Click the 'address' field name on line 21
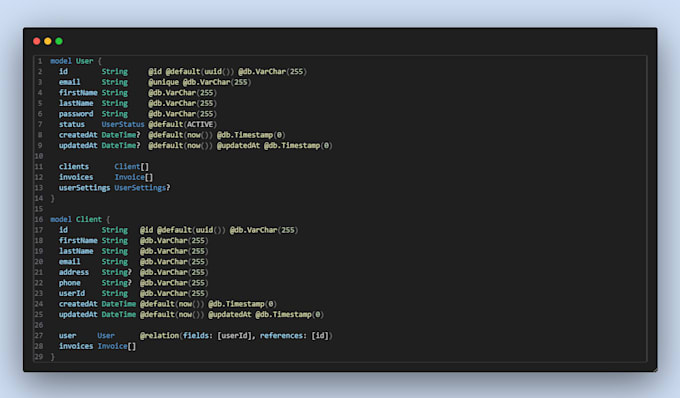The image size is (680, 398). 74,272
